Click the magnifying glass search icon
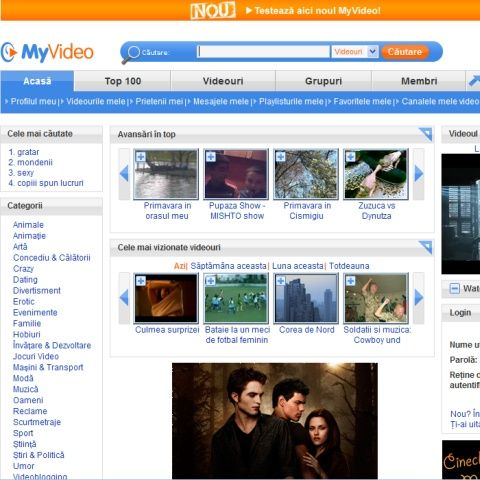 tap(131, 54)
